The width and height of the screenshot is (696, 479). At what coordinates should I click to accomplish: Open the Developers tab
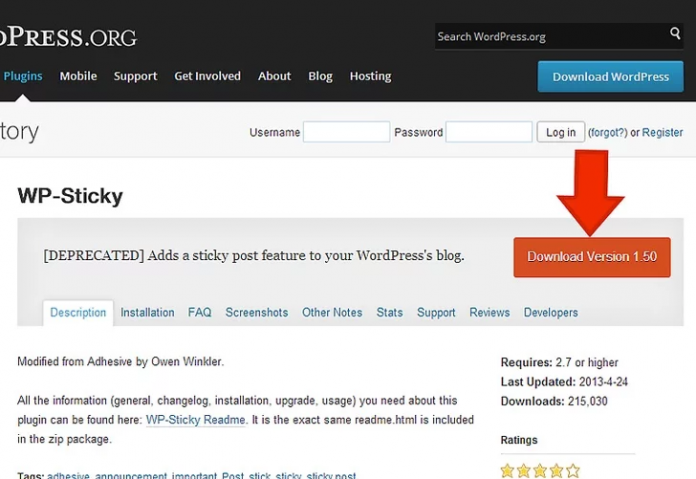point(550,313)
